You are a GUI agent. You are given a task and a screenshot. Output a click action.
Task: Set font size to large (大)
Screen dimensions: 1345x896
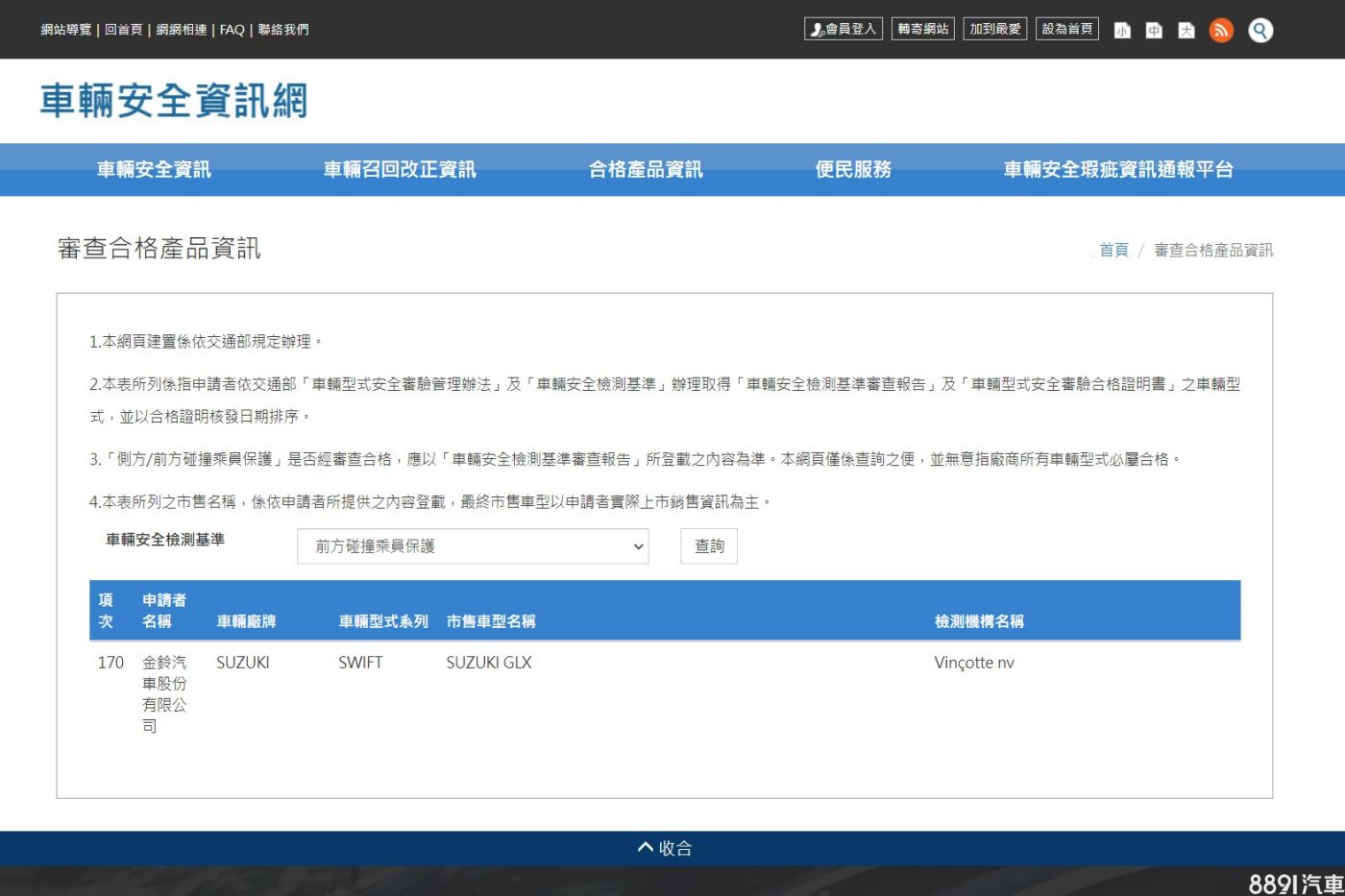point(1186,31)
